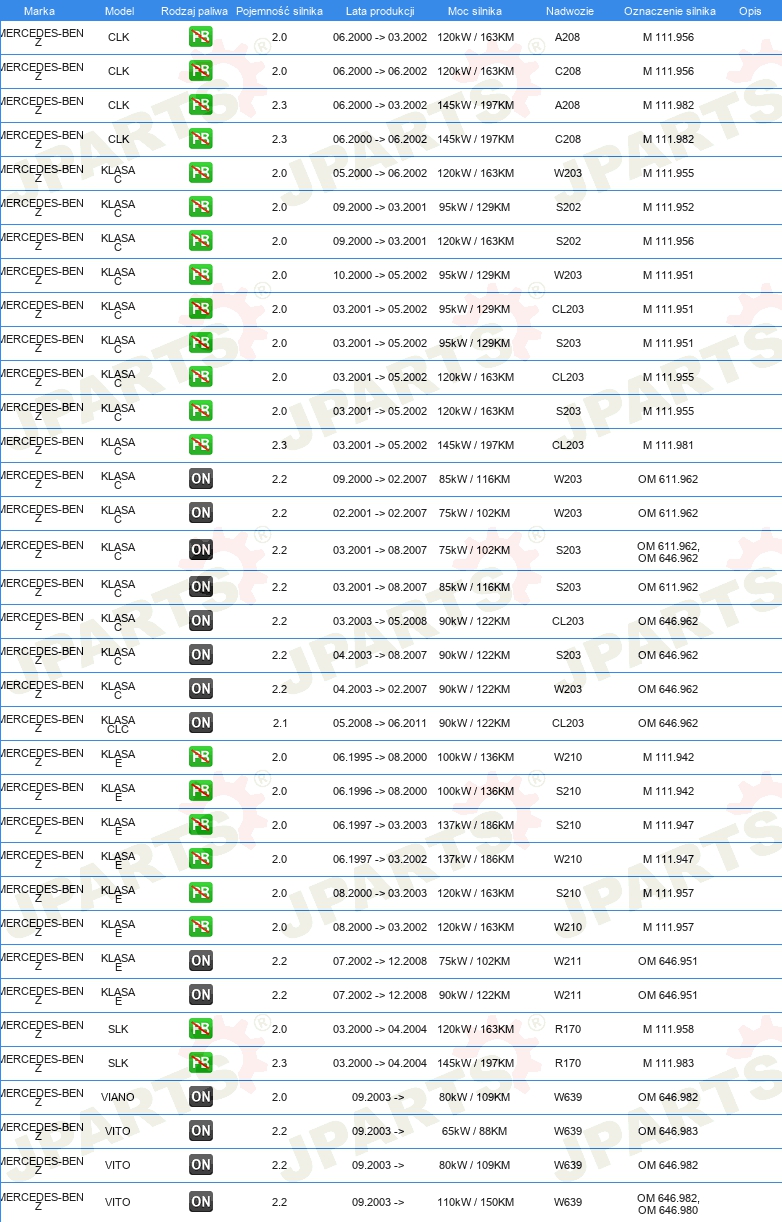Click the KLASA CLC model cell

pyautogui.click(x=118, y=724)
